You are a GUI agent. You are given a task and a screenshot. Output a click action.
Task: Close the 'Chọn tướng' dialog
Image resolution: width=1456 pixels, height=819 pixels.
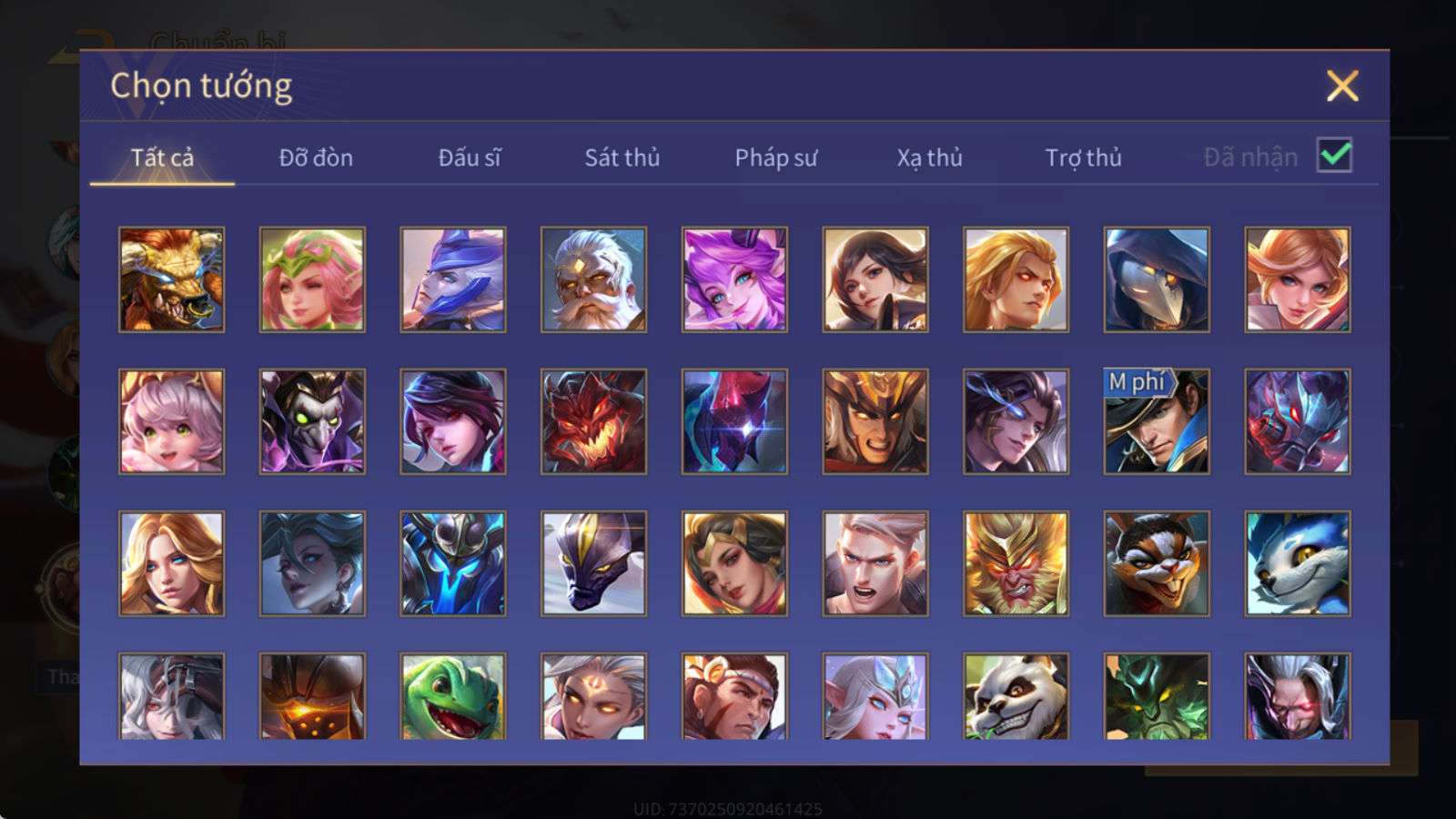click(1342, 86)
